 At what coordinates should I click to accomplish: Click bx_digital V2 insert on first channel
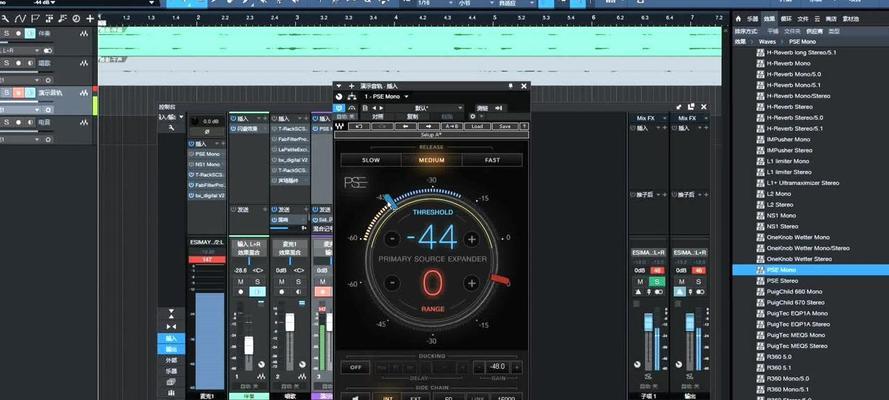tap(206, 195)
